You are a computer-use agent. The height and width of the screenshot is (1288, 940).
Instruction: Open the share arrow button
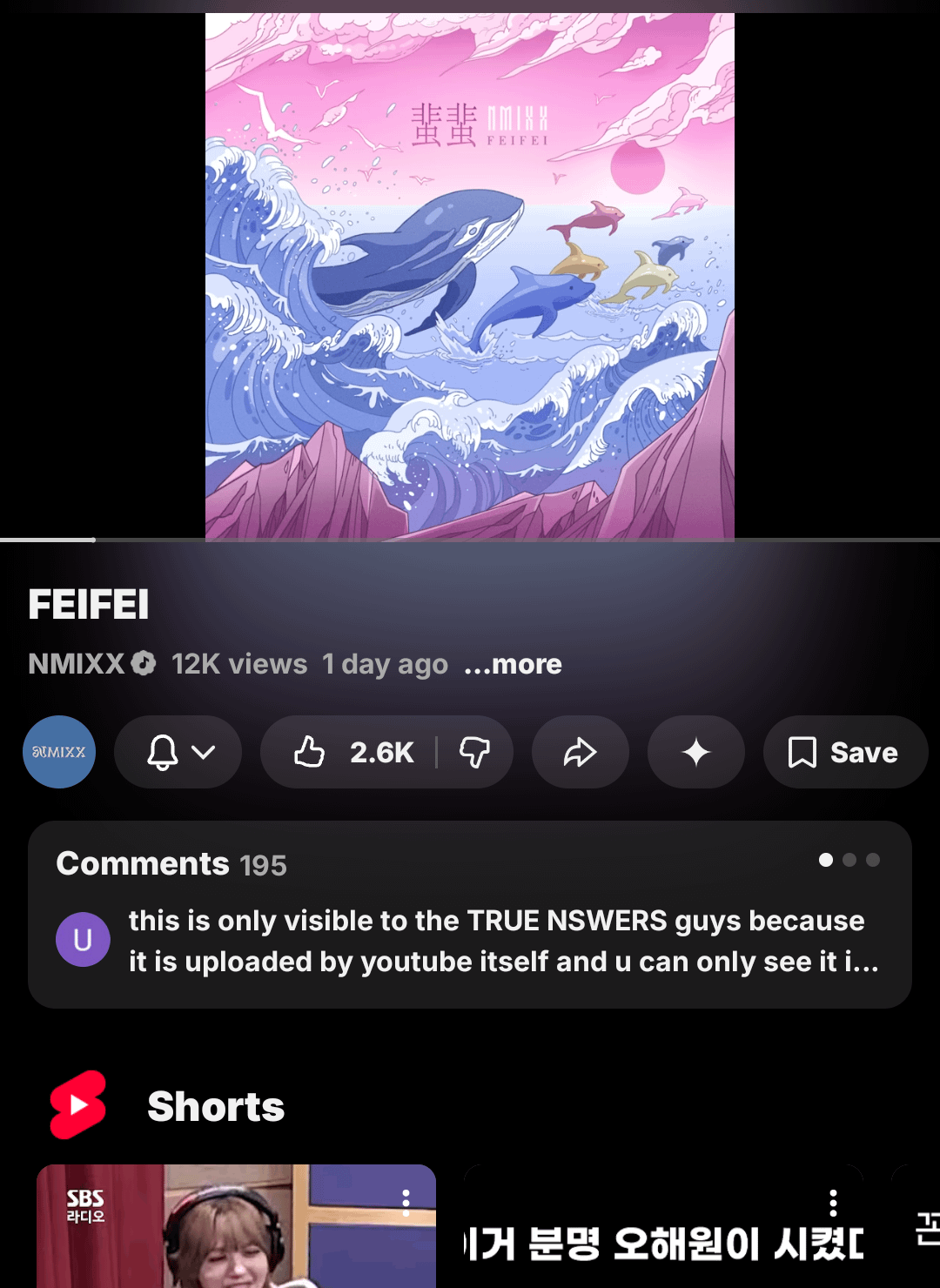[581, 752]
